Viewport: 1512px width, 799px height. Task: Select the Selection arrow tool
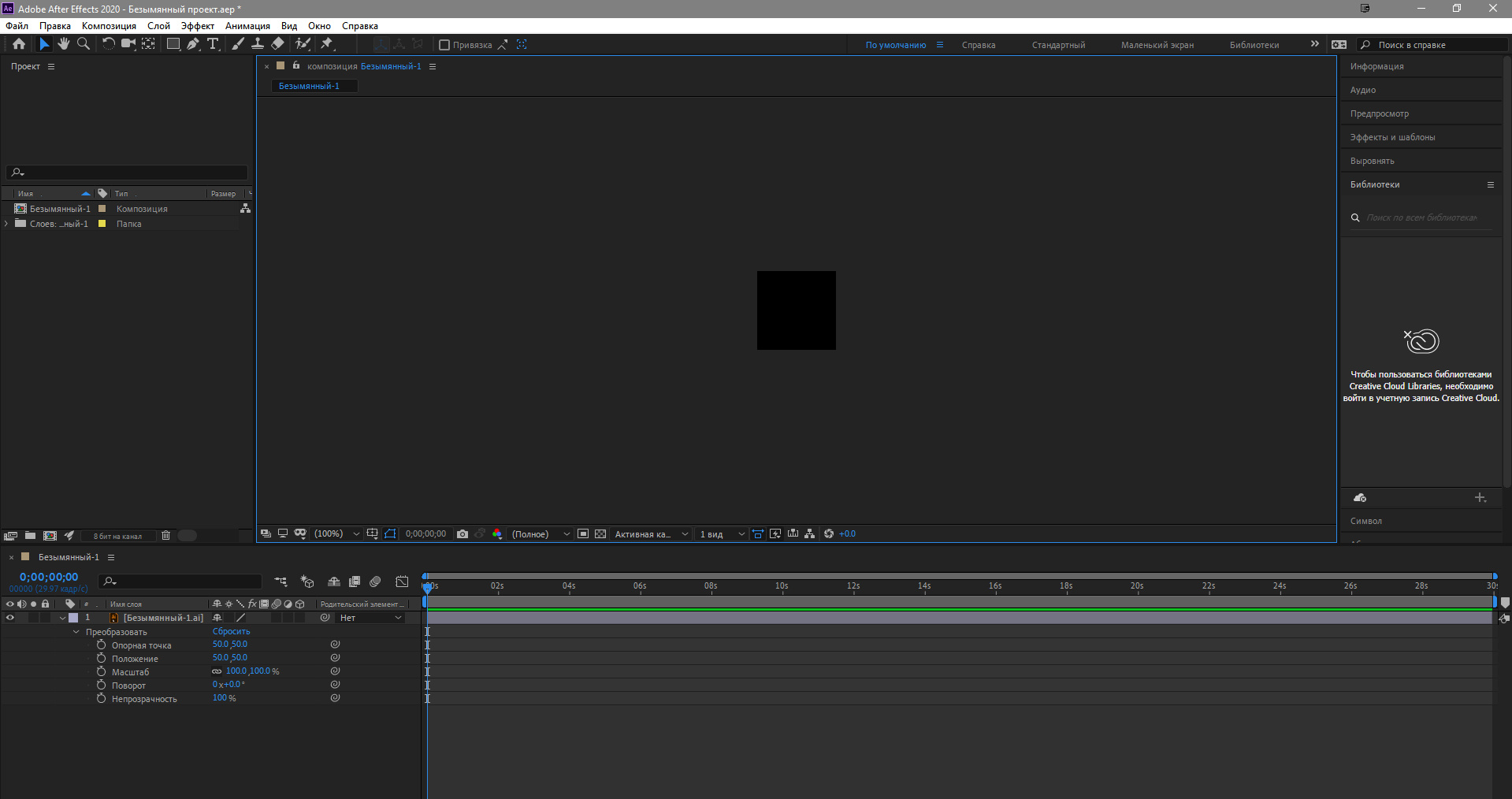point(44,44)
